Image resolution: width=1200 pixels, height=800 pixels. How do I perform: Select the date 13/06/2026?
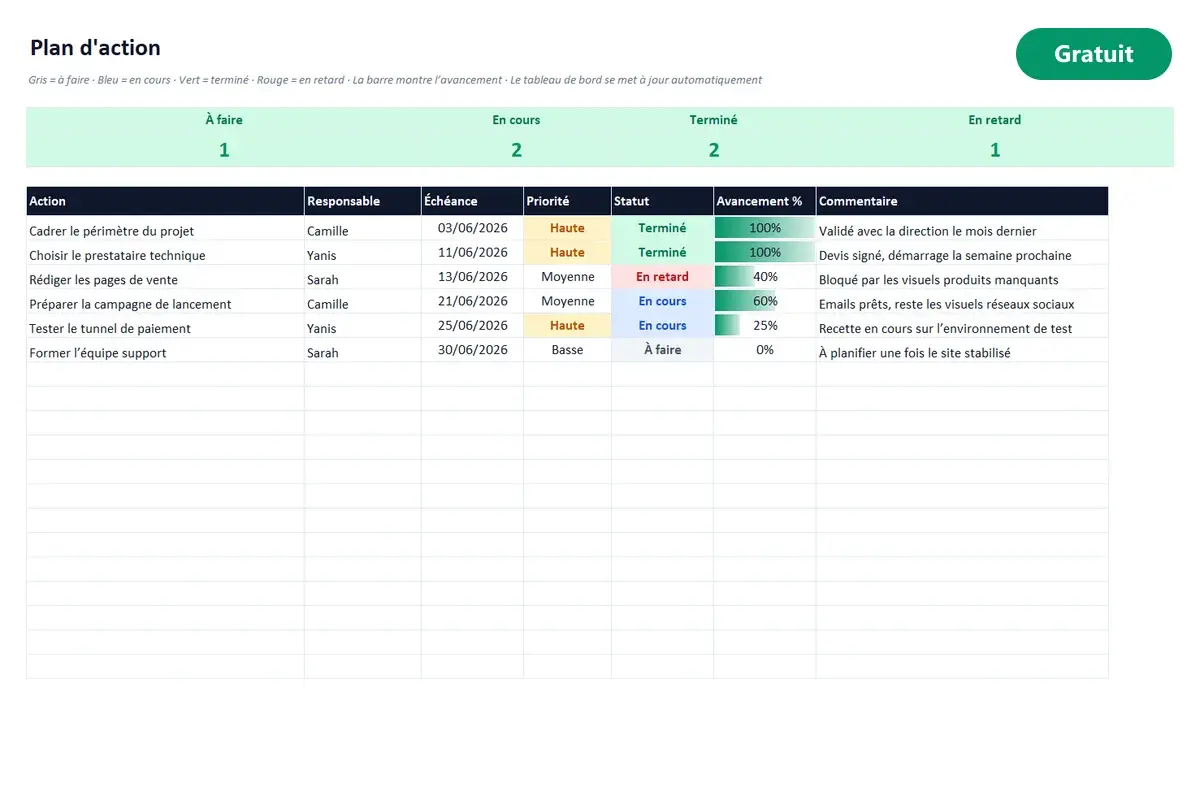(472, 277)
